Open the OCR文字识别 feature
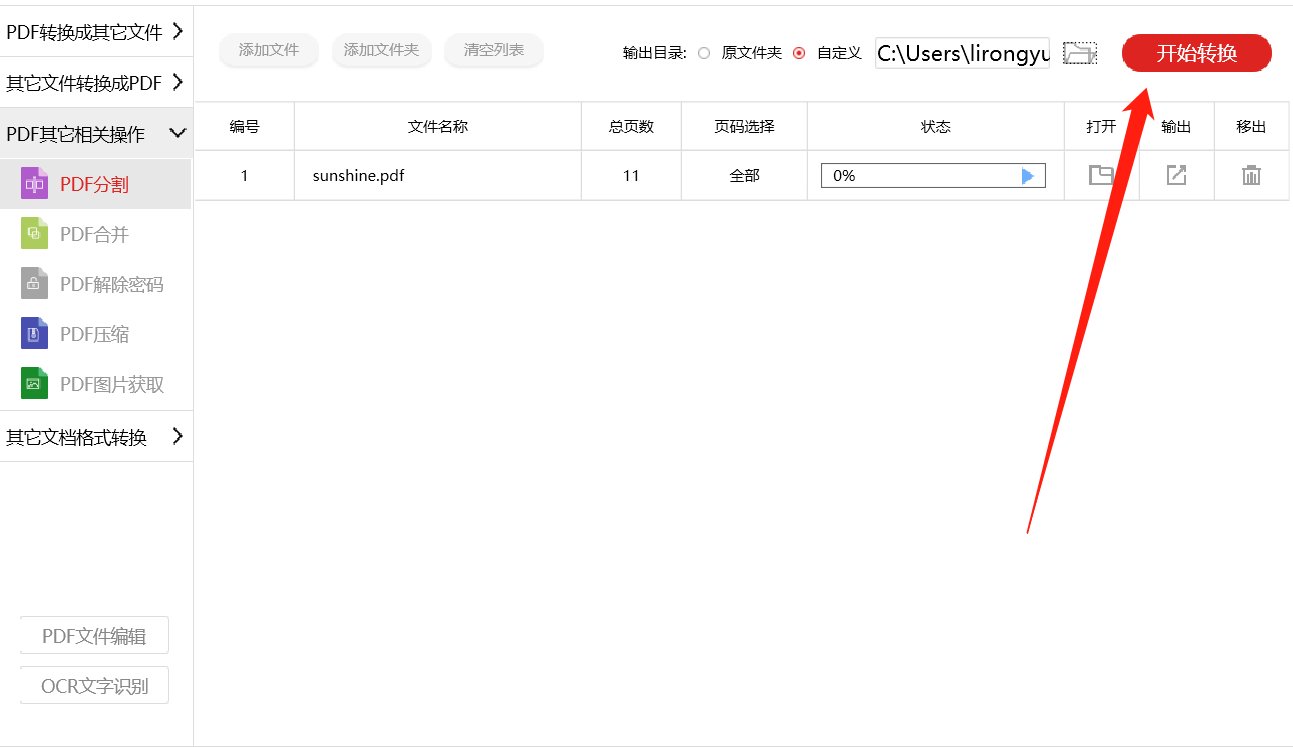The image size is (1293, 747). (x=93, y=685)
